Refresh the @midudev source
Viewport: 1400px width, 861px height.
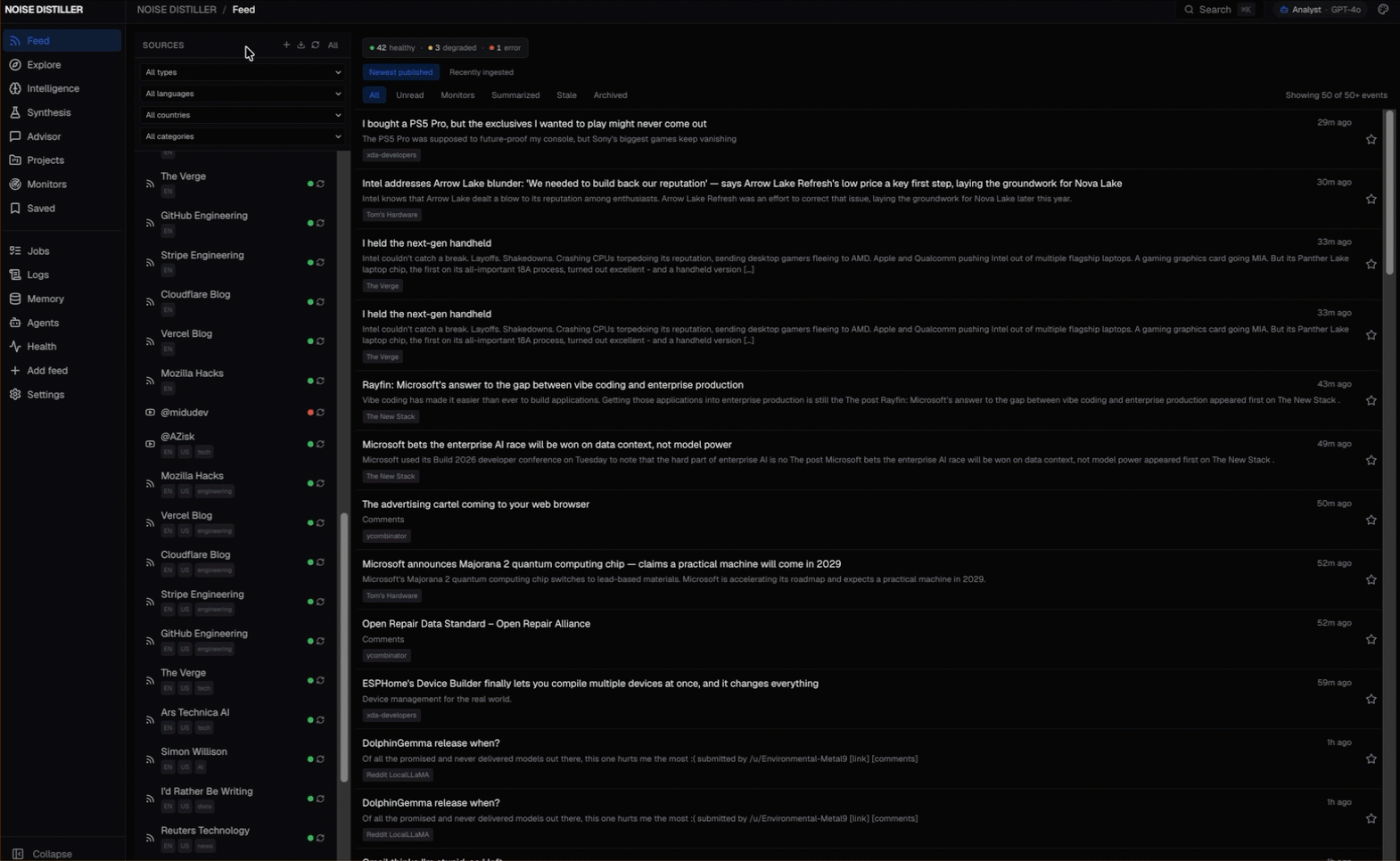click(x=320, y=413)
